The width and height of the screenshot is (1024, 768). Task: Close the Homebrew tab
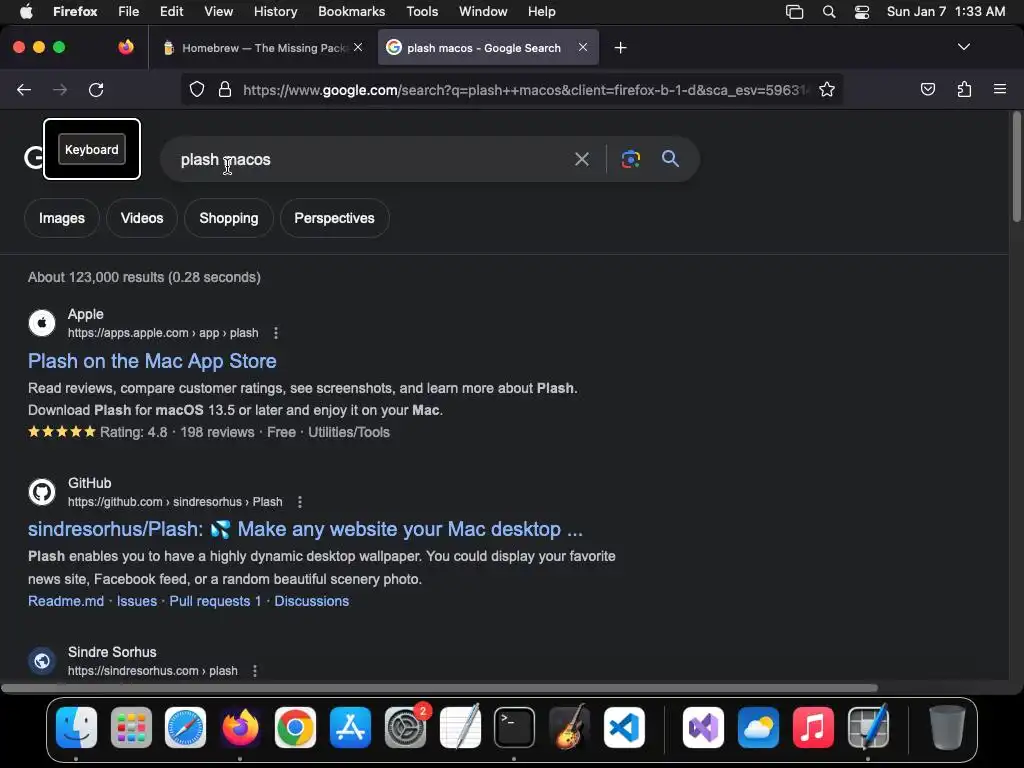click(x=358, y=47)
